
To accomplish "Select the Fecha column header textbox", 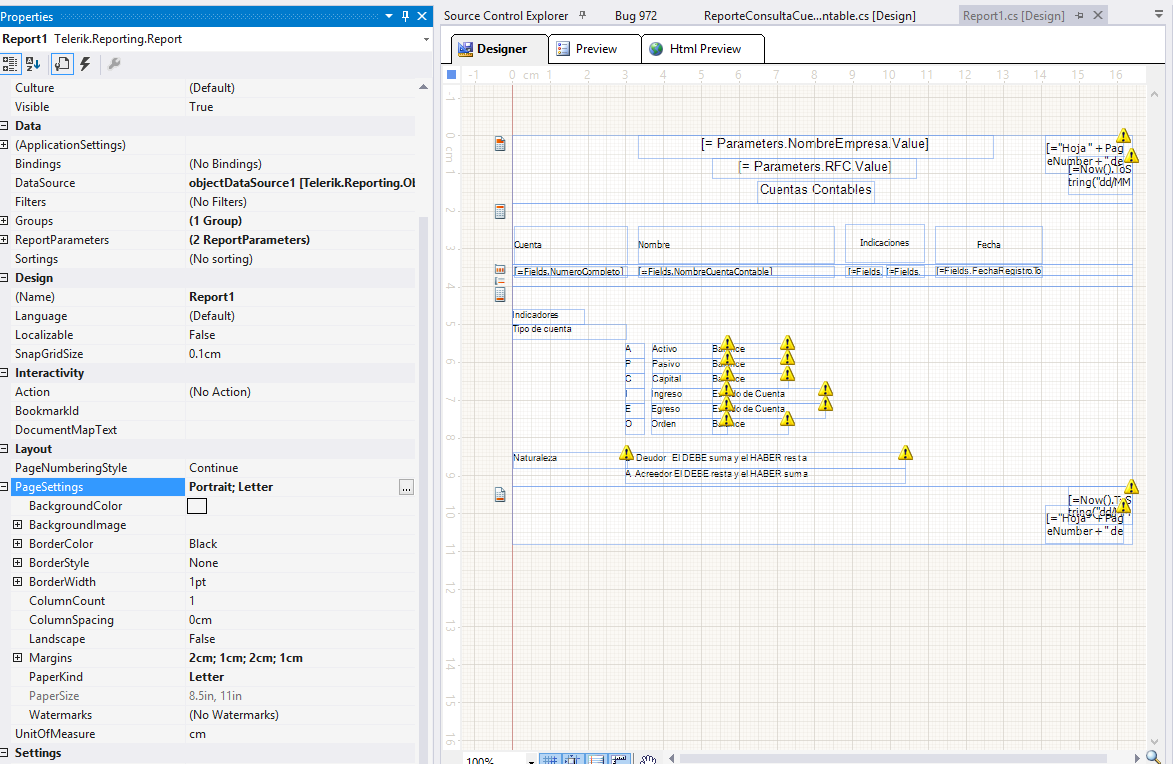I will point(988,245).
